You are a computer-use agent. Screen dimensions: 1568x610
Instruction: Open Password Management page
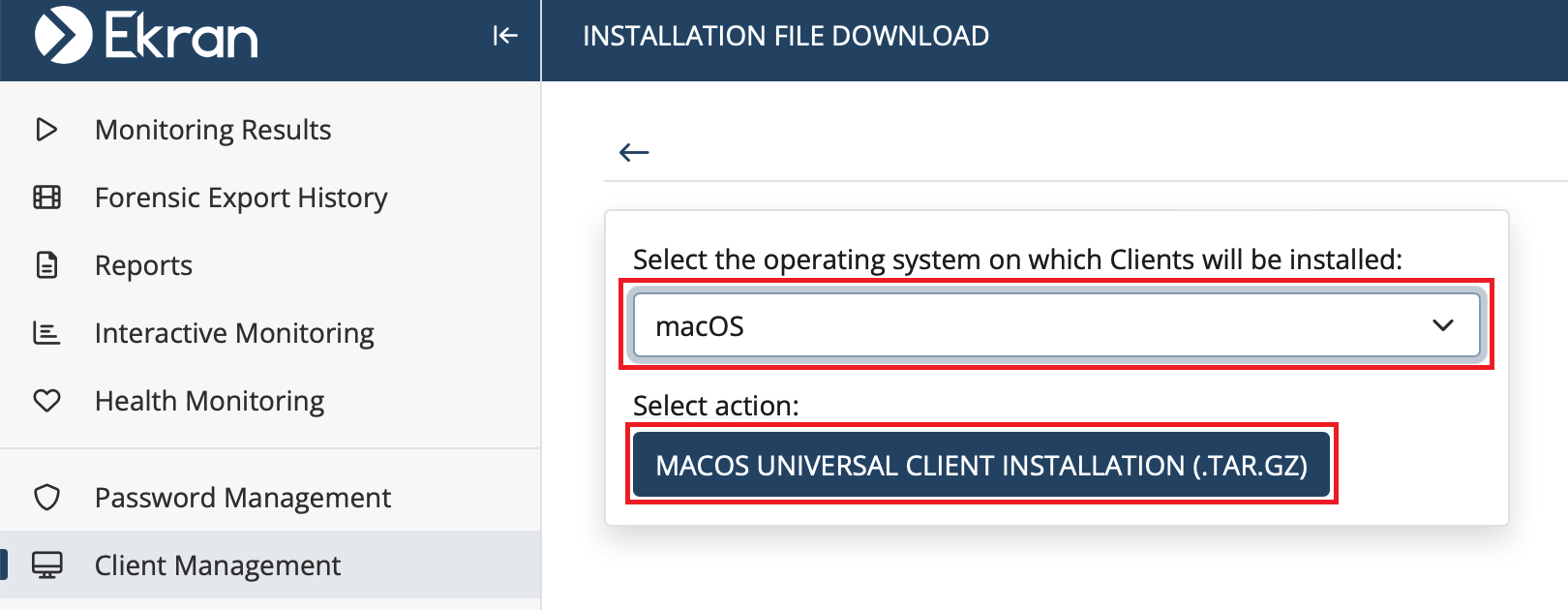243,498
